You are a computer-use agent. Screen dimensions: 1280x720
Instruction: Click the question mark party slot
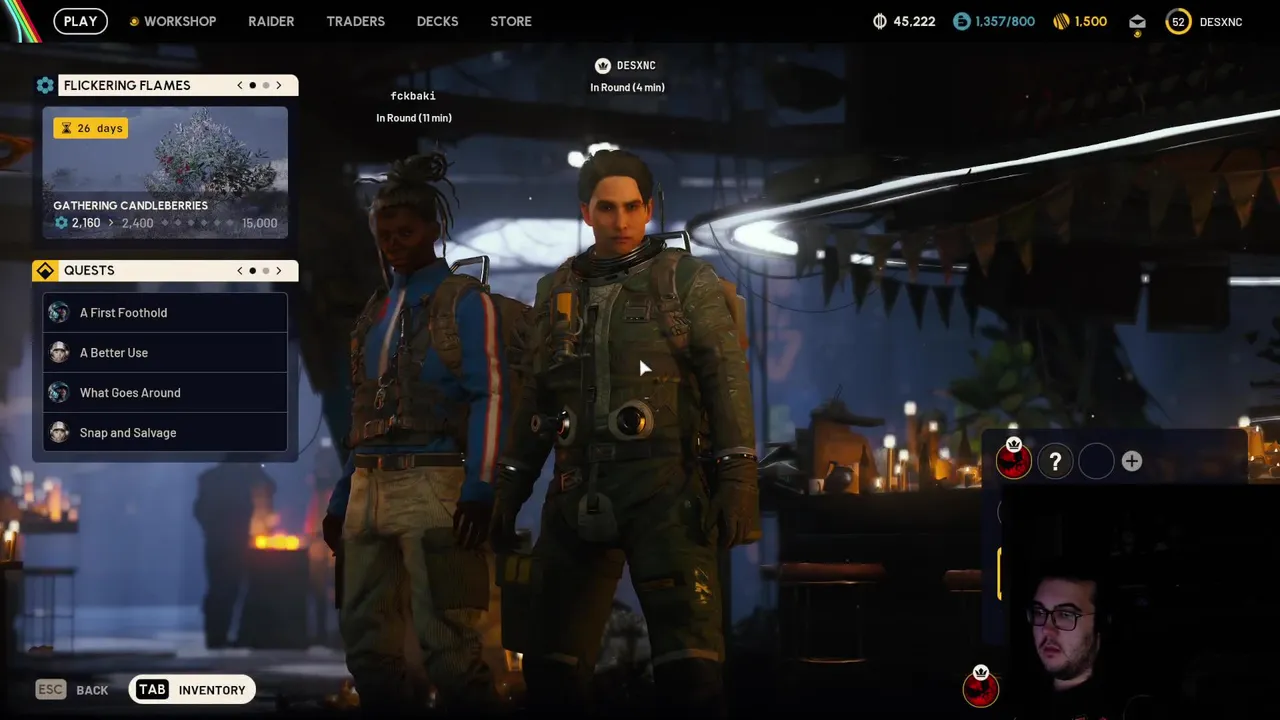(x=1055, y=461)
